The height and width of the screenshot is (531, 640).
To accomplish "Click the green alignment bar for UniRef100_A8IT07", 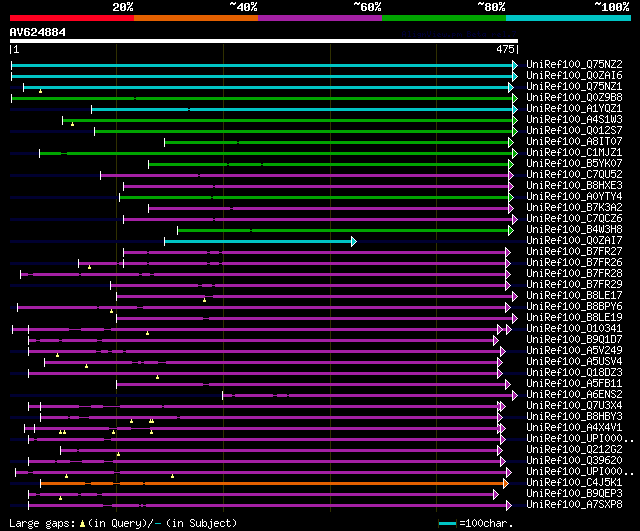I will [x=337, y=142].
